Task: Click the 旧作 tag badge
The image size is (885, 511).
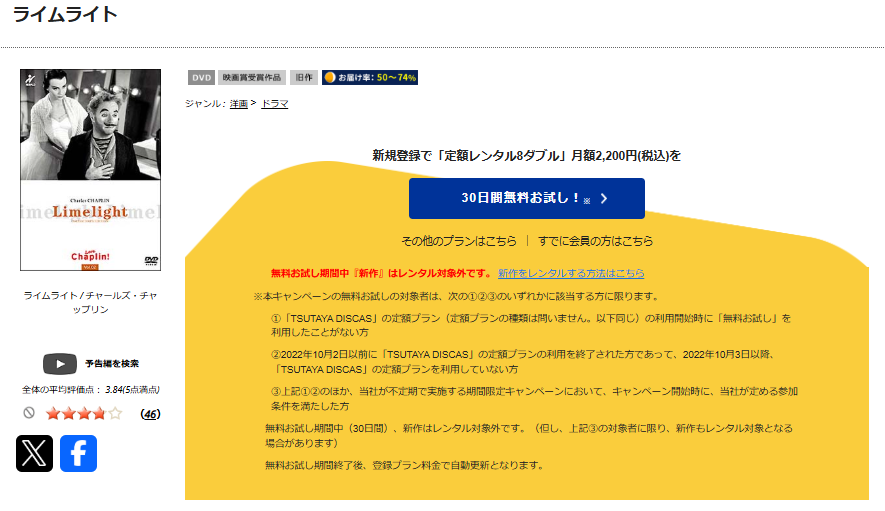Action: coord(304,77)
